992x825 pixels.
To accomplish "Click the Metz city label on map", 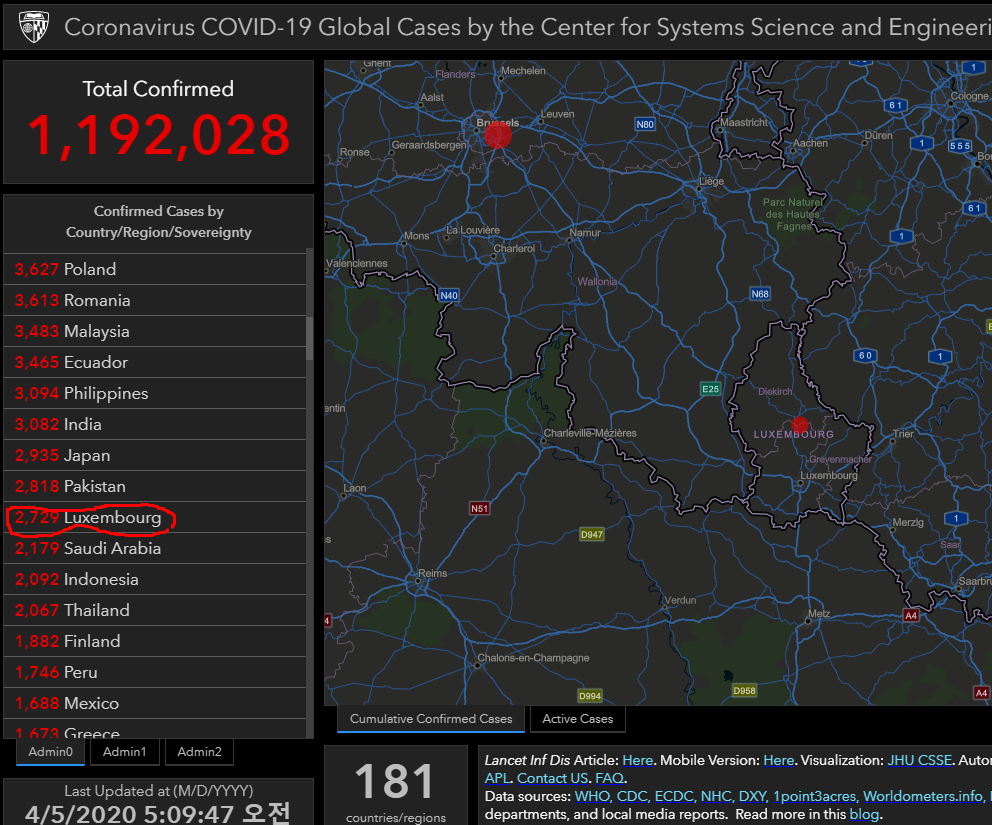I will click(x=819, y=614).
